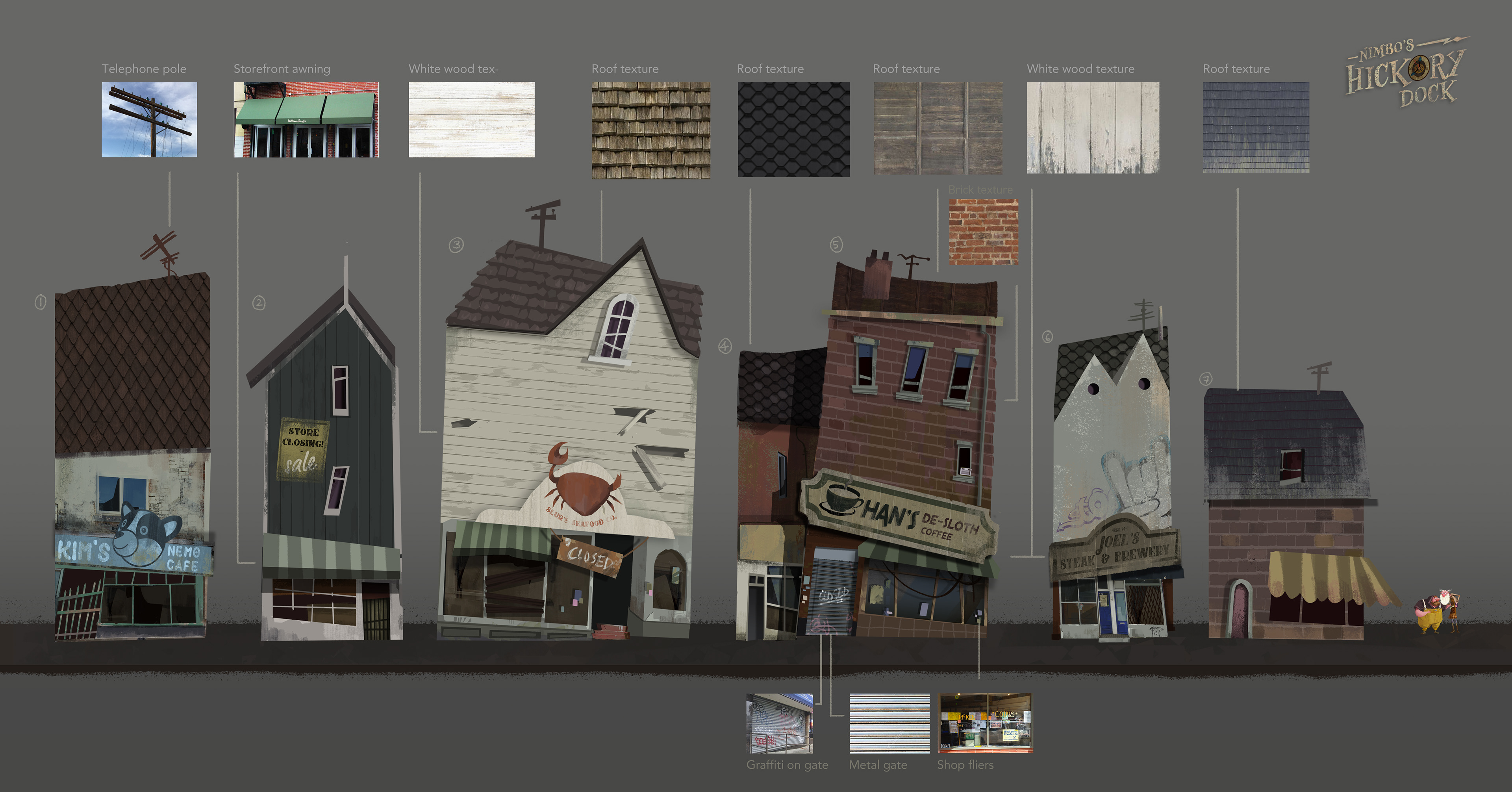Click the circled number 7 marker
This screenshot has width=1512, height=792.
1206,379
